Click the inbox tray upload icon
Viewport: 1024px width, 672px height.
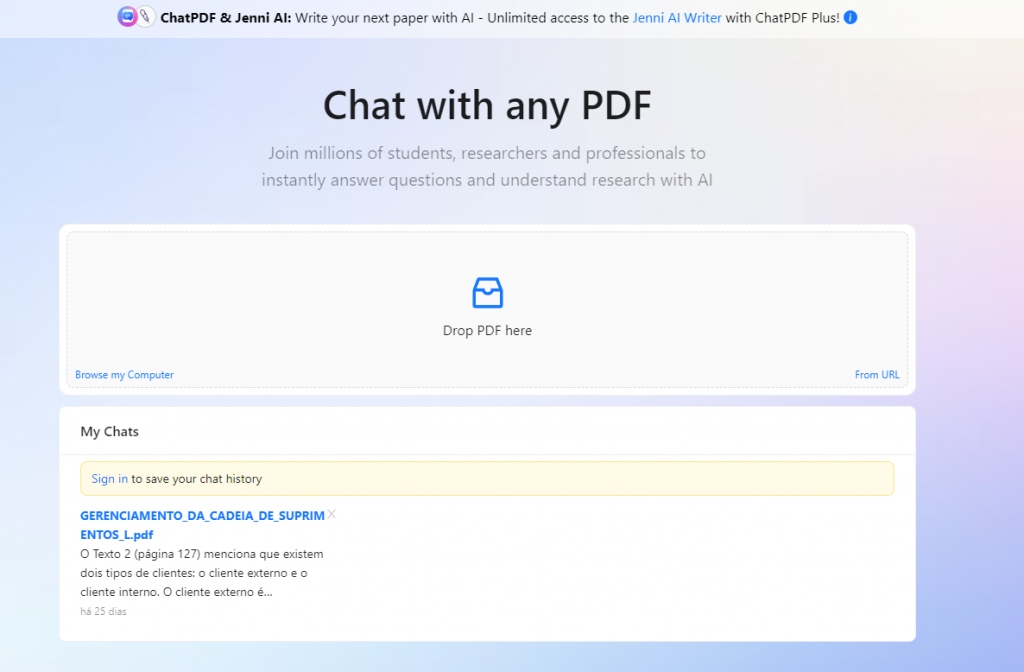487,293
